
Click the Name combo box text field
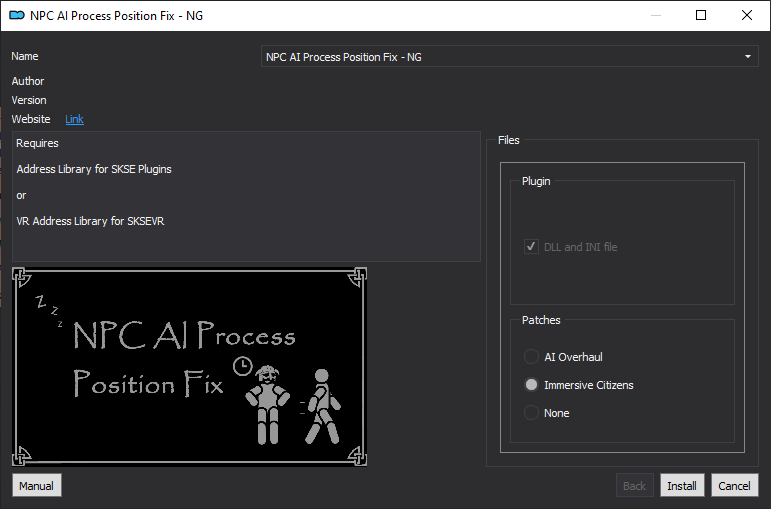pyautogui.click(x=509, y=57)
